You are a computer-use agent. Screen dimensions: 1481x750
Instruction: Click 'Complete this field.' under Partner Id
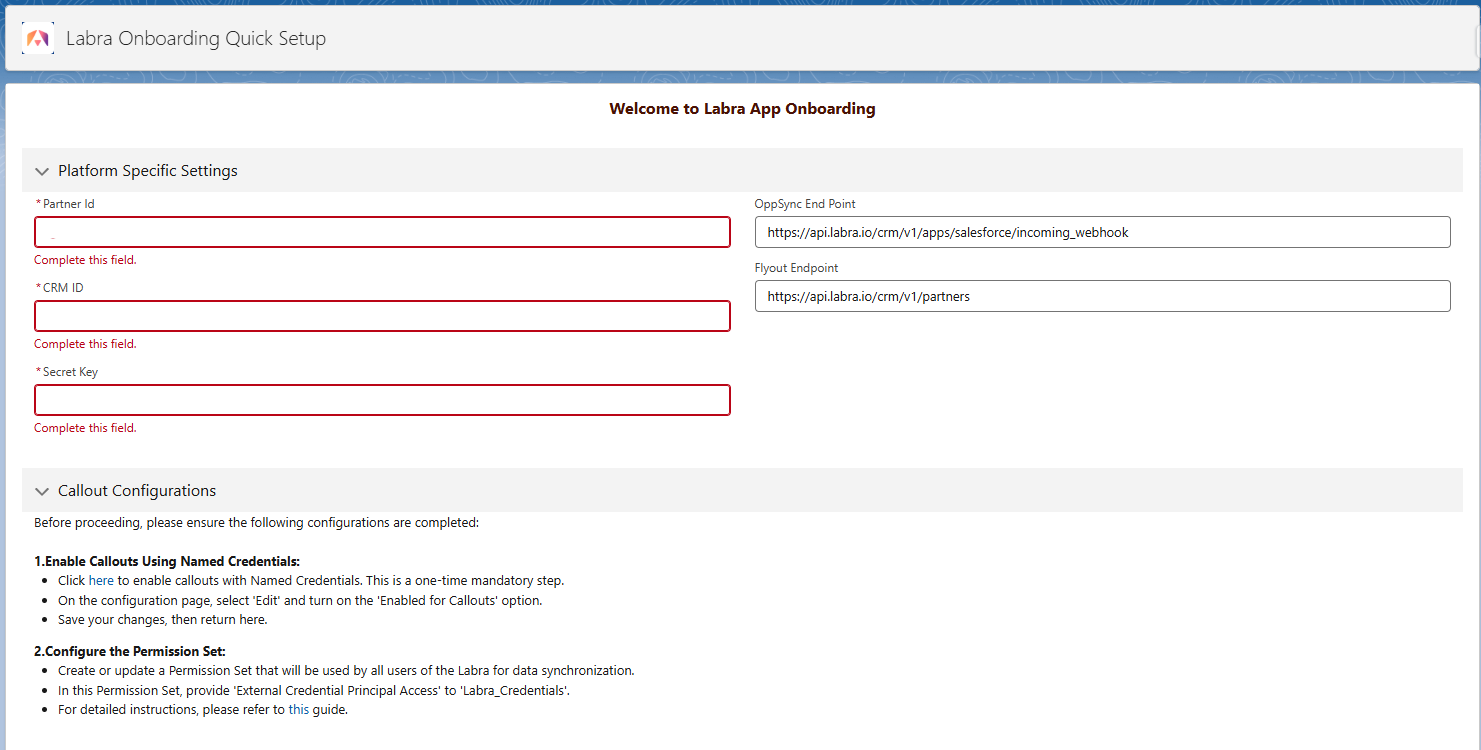(85, 260)
